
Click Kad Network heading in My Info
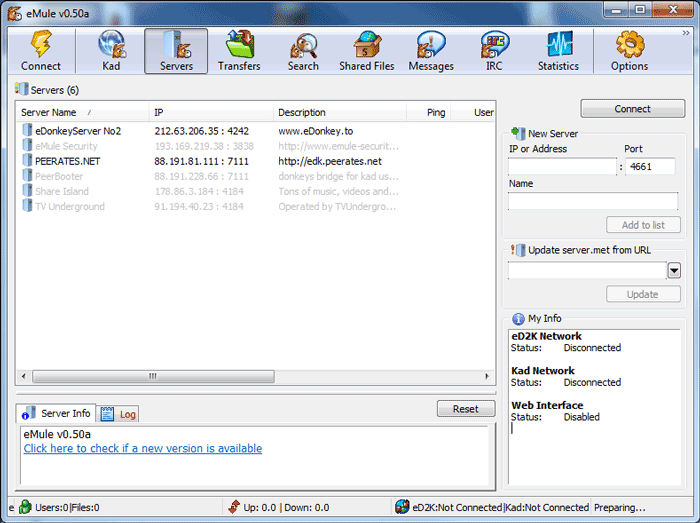[x=543, y=371]
